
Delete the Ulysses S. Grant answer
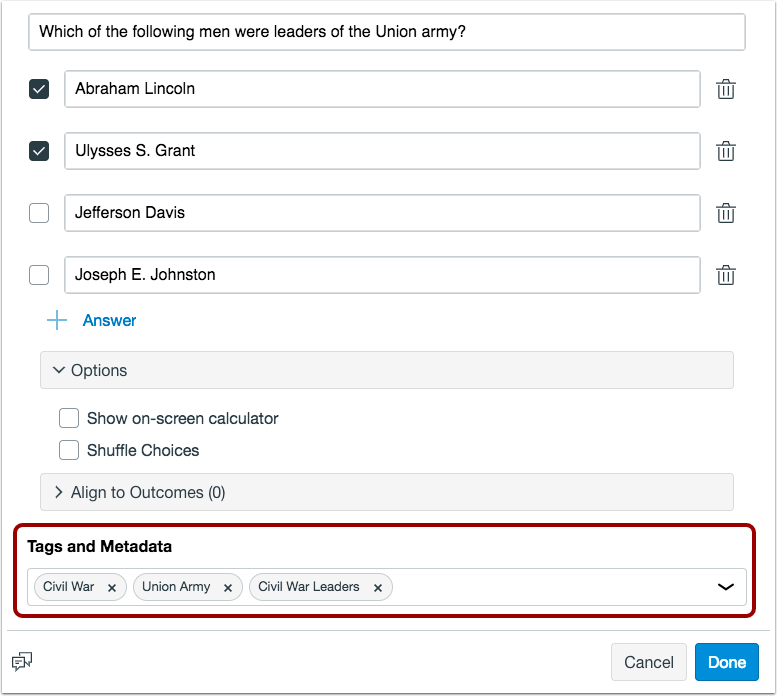click(726, 151)
